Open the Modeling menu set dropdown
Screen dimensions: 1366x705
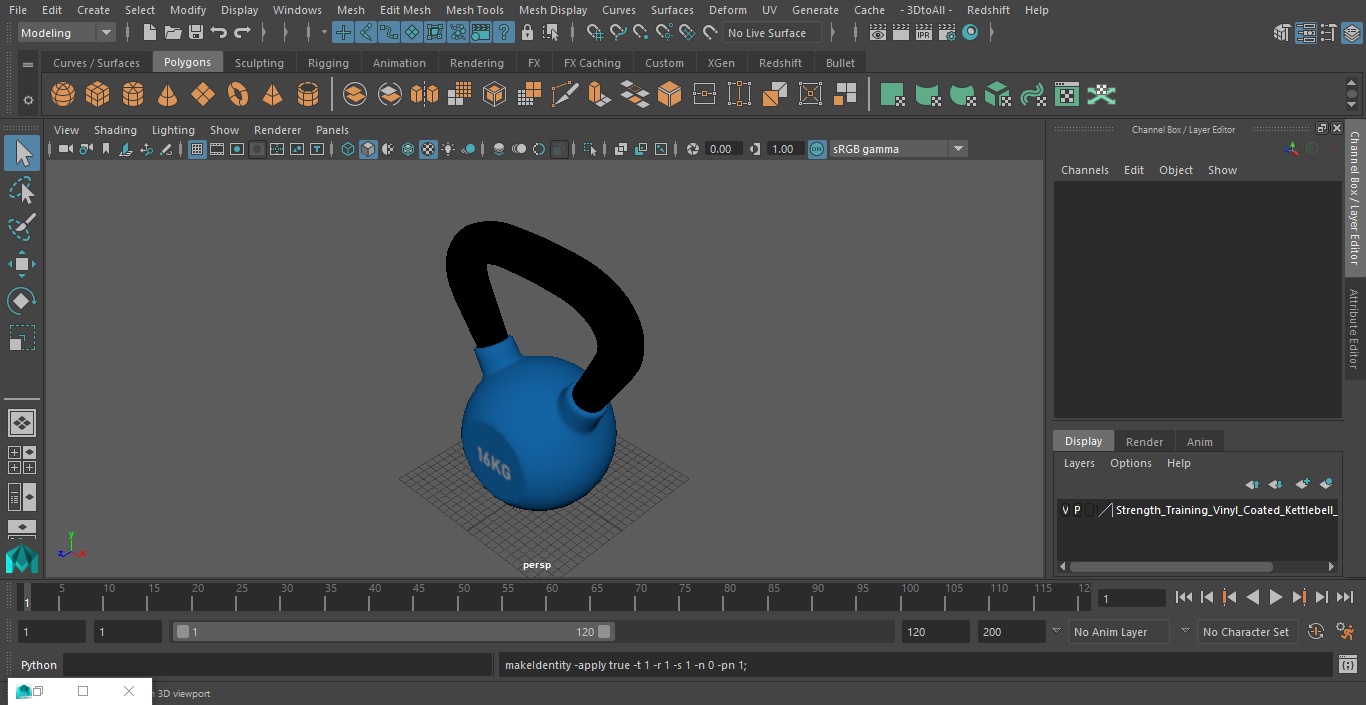pyautogui.click(x=67, y=33)
